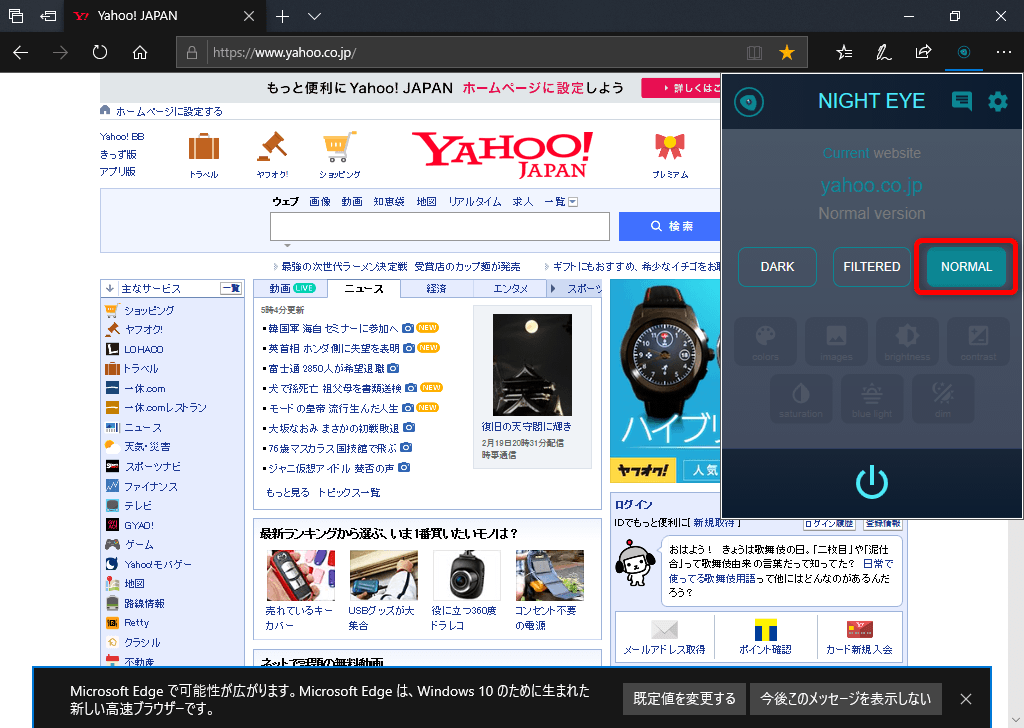Image resolution: width=1024 pixels, height=728 pixels.
Task: Click the Night Eye extension icon in the toolbar
Action: coord(962,52)
